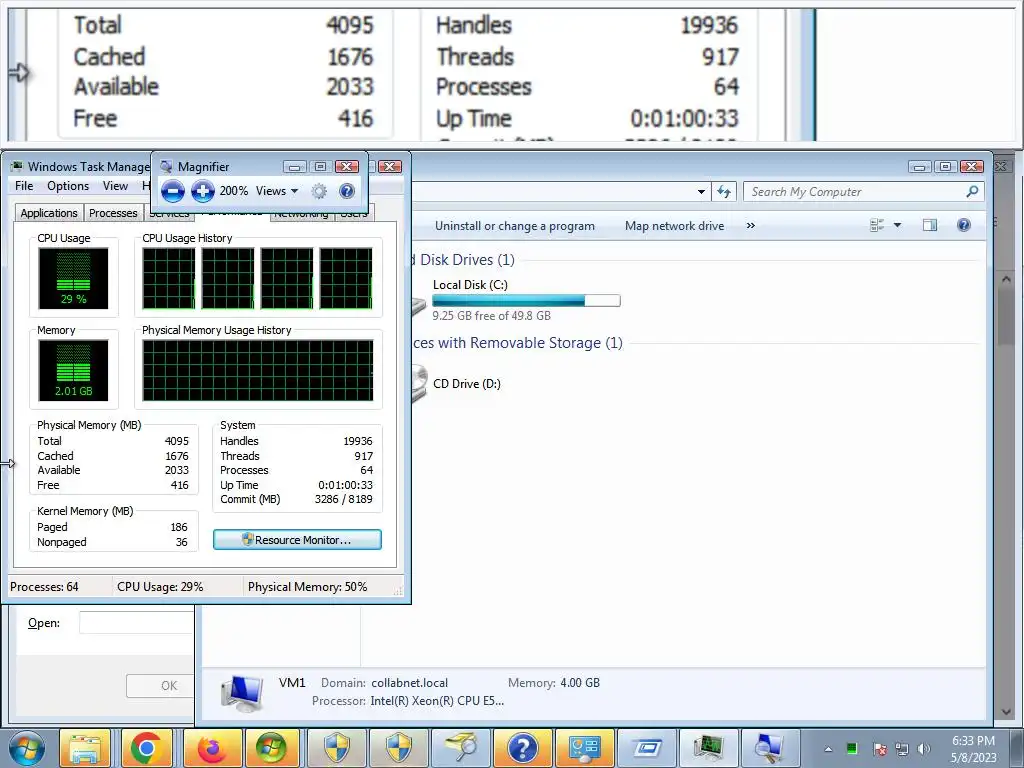Image resolution: width=1024 pixels, height=768 pixels.
Task: Click the search magnifier icon in Explorer
Action: point(972,191)
